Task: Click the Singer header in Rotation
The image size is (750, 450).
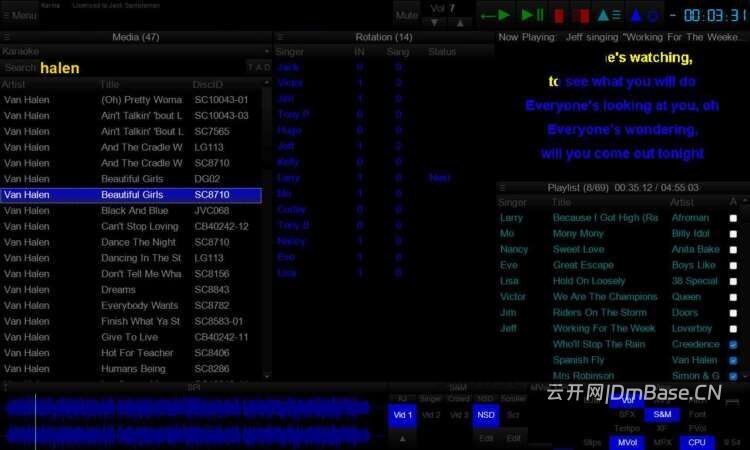Action: (x=290, y=52)
